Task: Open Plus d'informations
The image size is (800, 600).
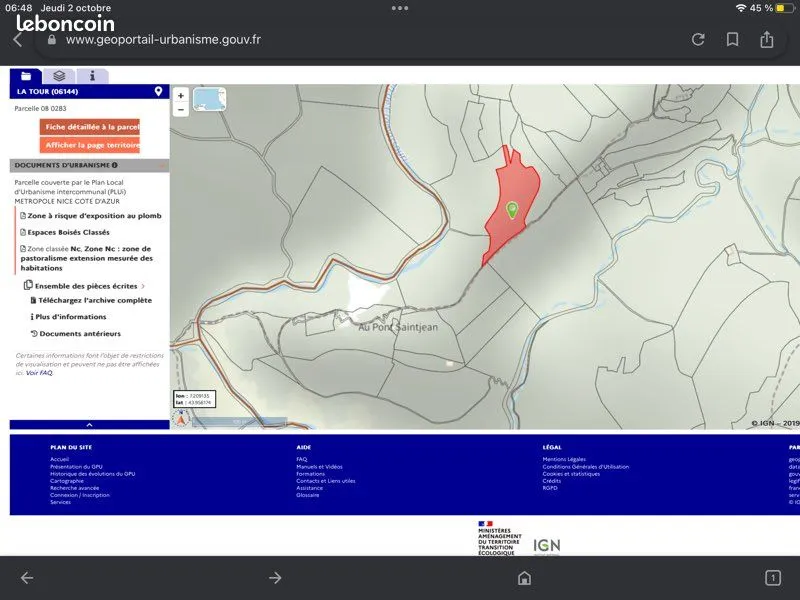Action: (68, 317)
